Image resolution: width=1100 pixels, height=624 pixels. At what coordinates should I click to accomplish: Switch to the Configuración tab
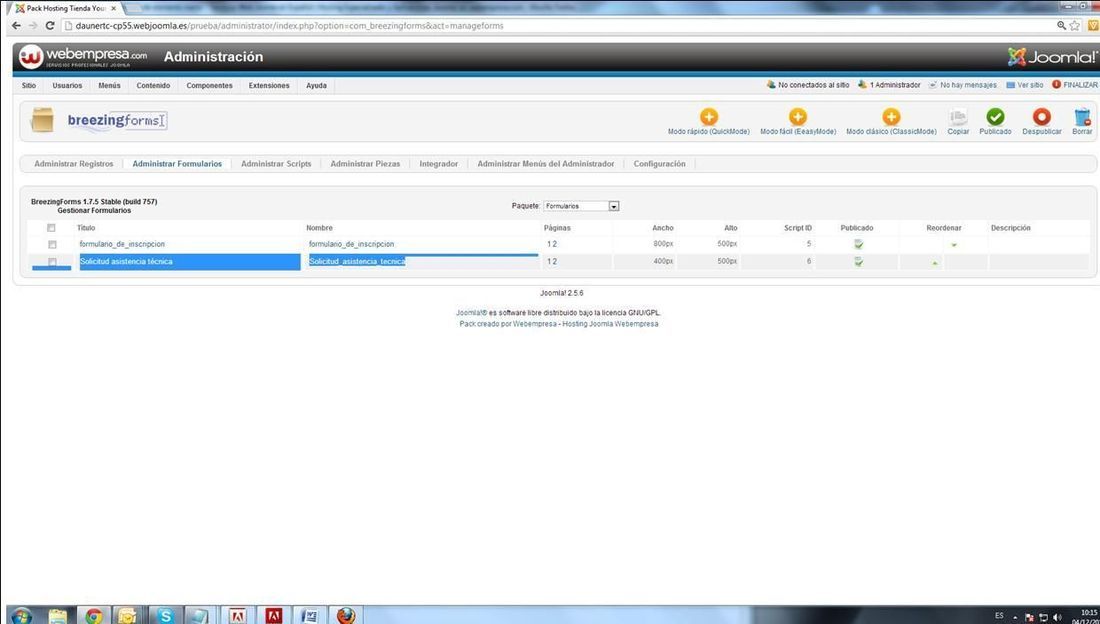coord(659,164)
